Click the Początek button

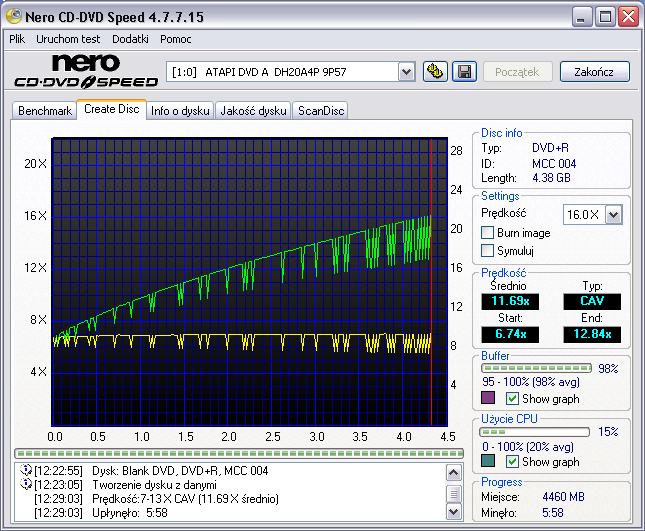click(517, 72)
